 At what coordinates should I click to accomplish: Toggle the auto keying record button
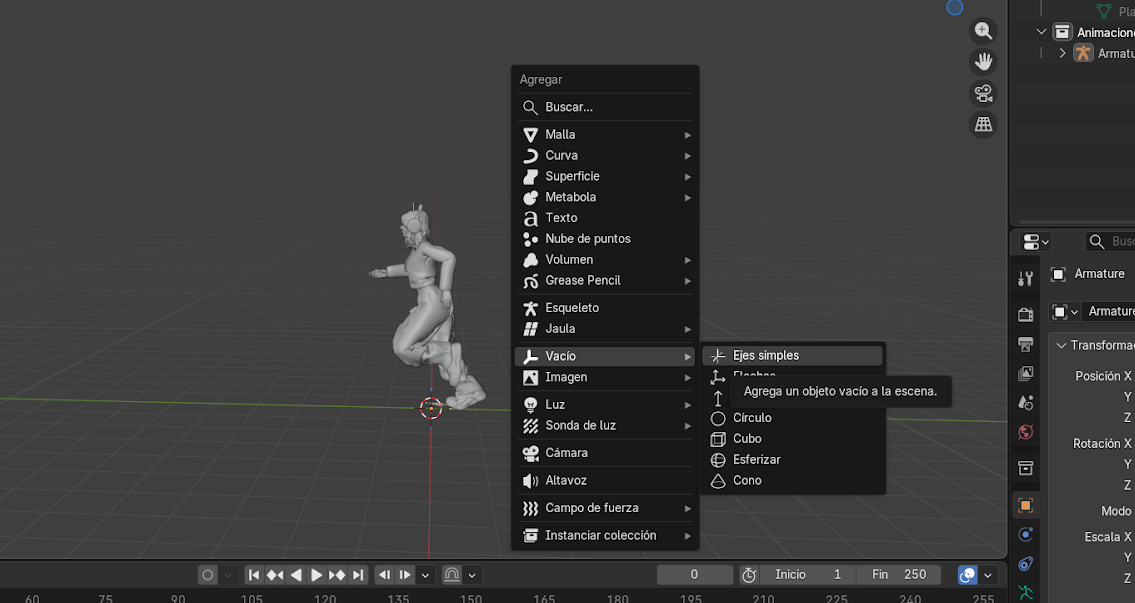208,575
